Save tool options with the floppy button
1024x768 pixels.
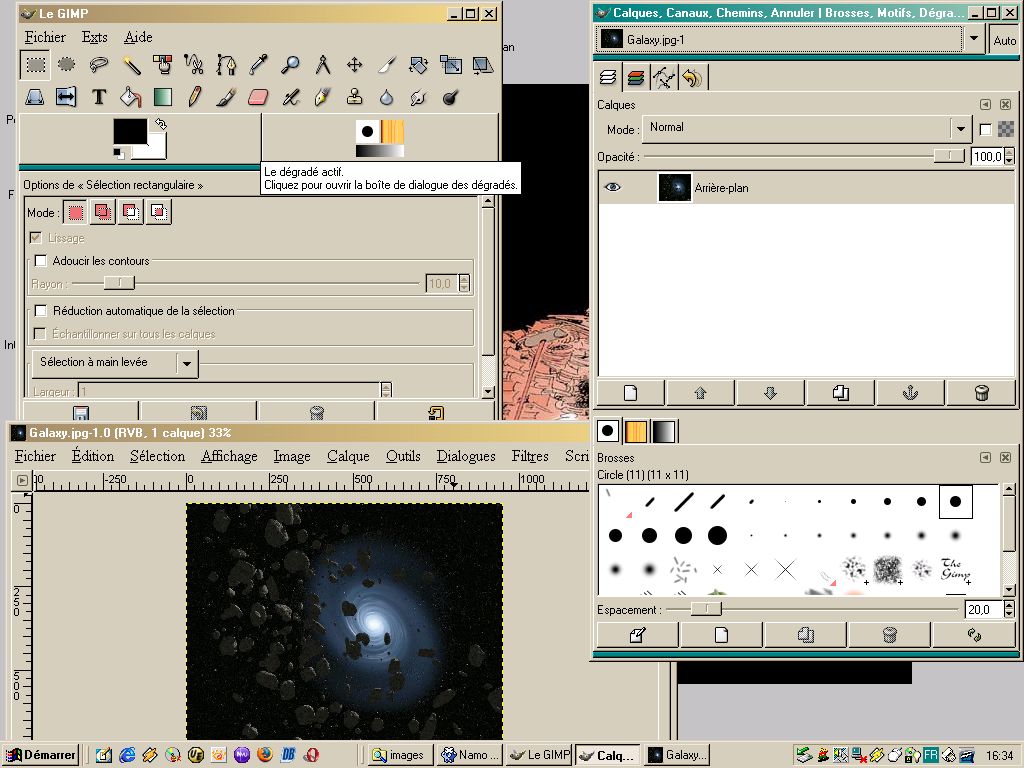pyautogui.click(x=81, y=412)
